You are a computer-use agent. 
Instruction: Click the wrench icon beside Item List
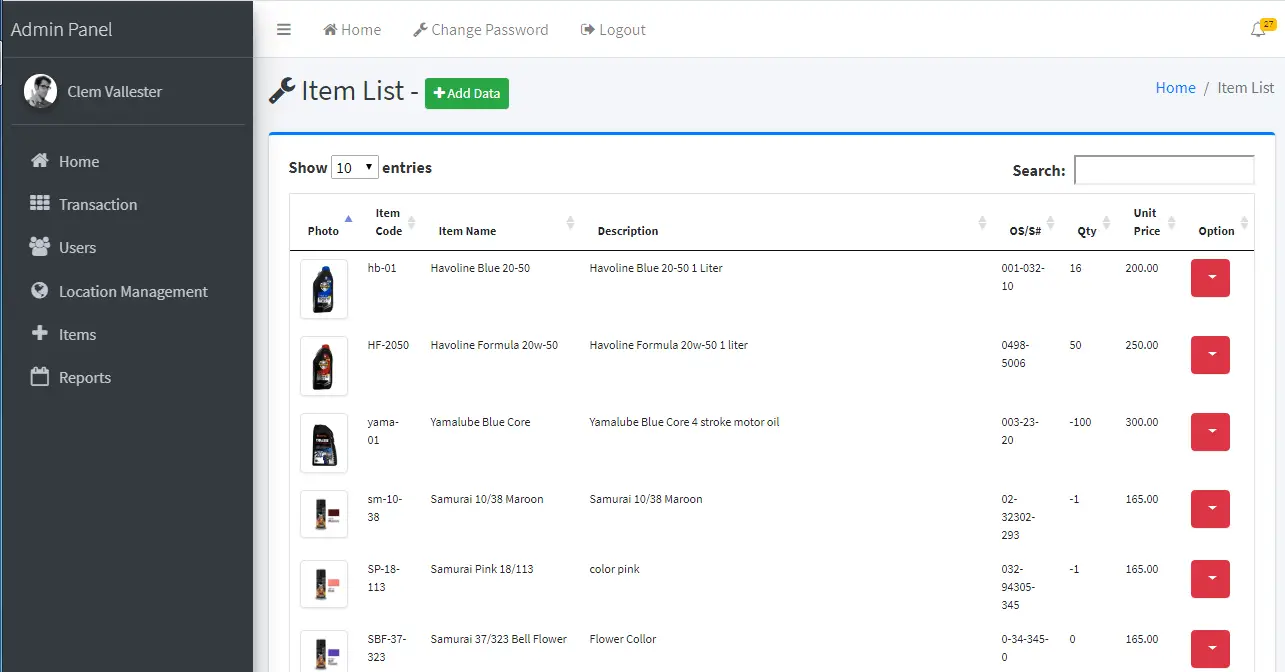click(282, 91)
